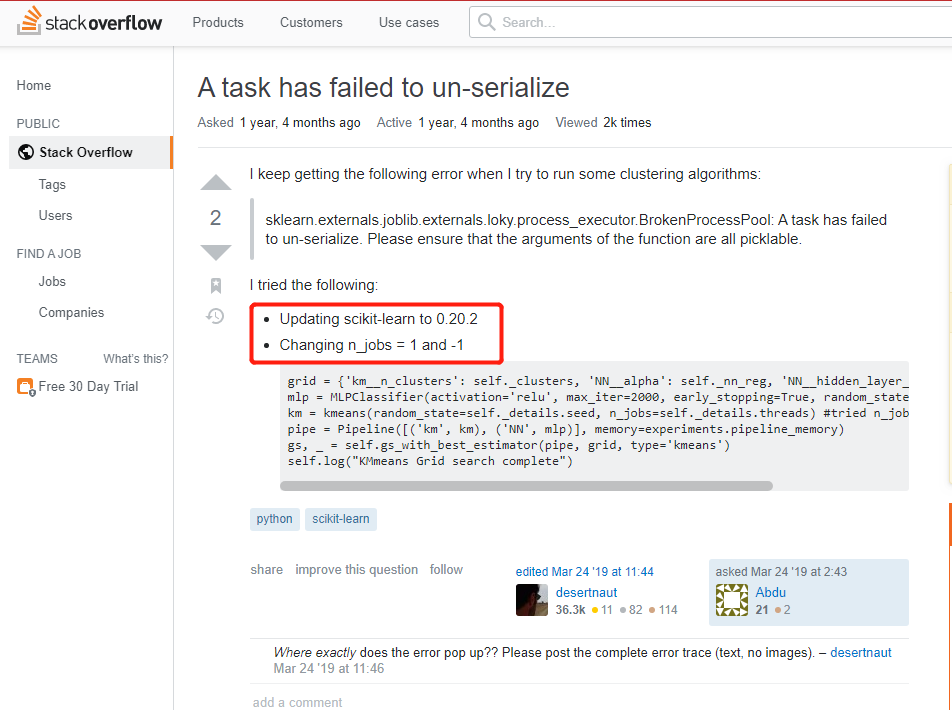Screen dimensions: 952x710
Task: Click the globe icon next to Stack Overflow
Action: (x=24, y=152)
